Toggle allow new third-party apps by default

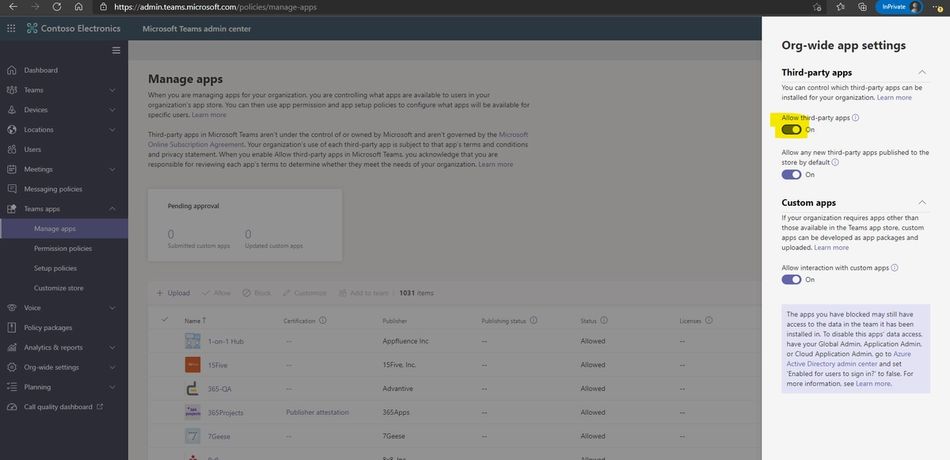pos(791,175)
